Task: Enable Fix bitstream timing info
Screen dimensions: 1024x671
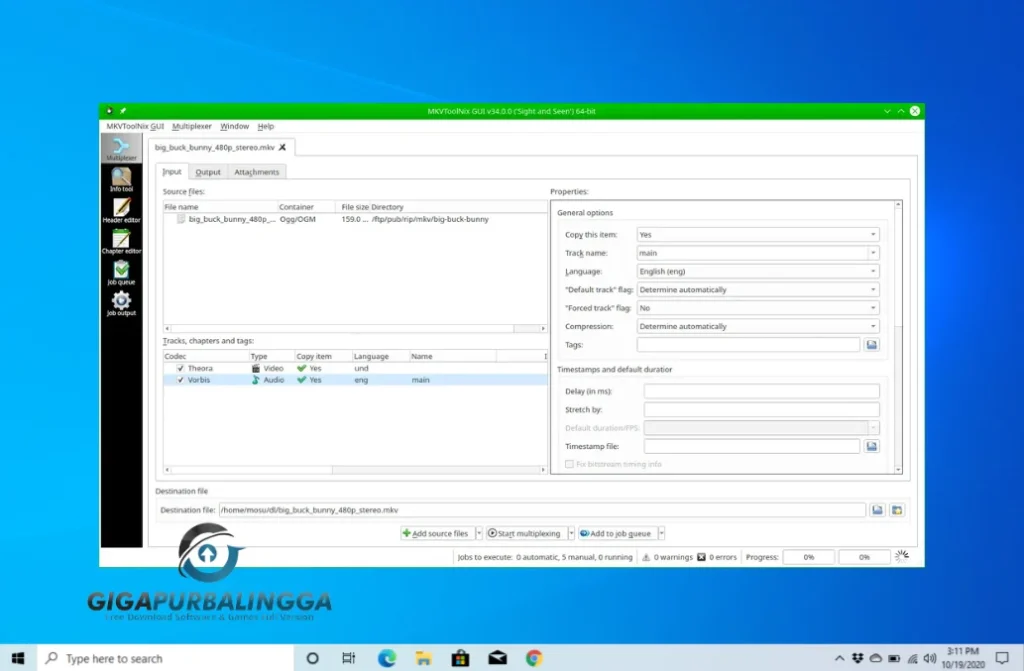Action: click(x=570, y=464)
